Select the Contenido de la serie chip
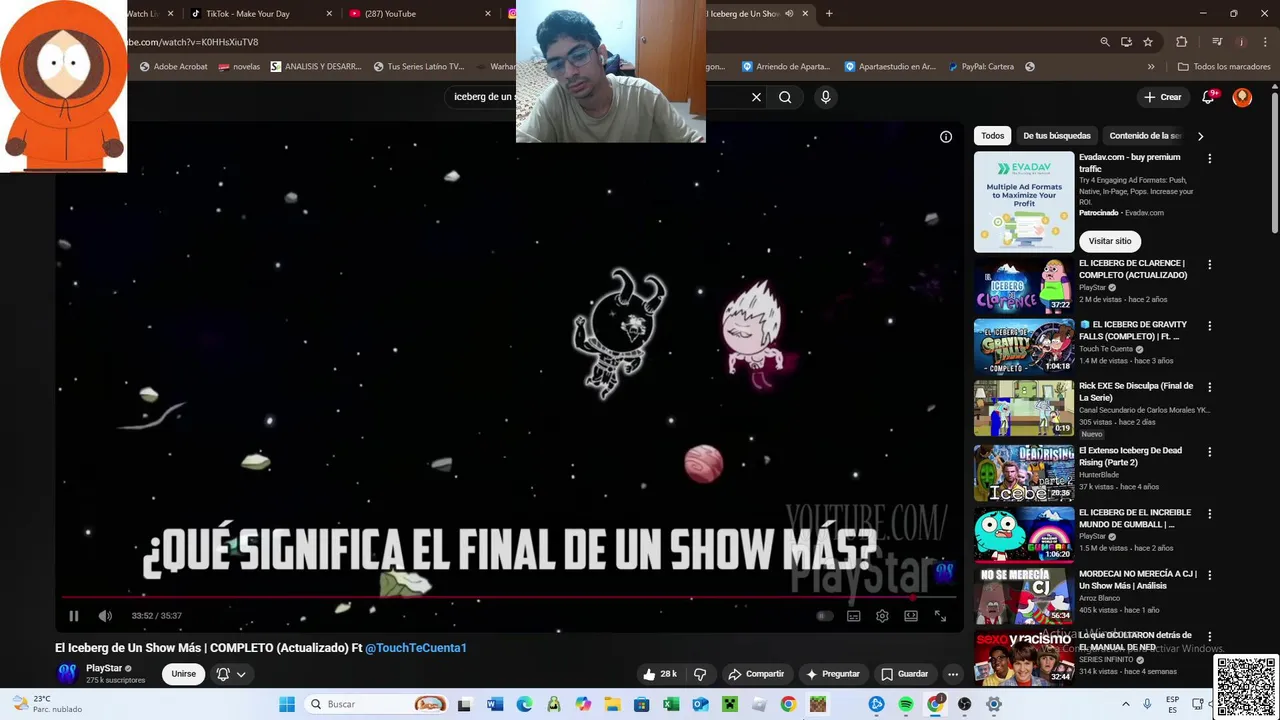Viewport: 1280px width, 720px height. click(1145, 136)
